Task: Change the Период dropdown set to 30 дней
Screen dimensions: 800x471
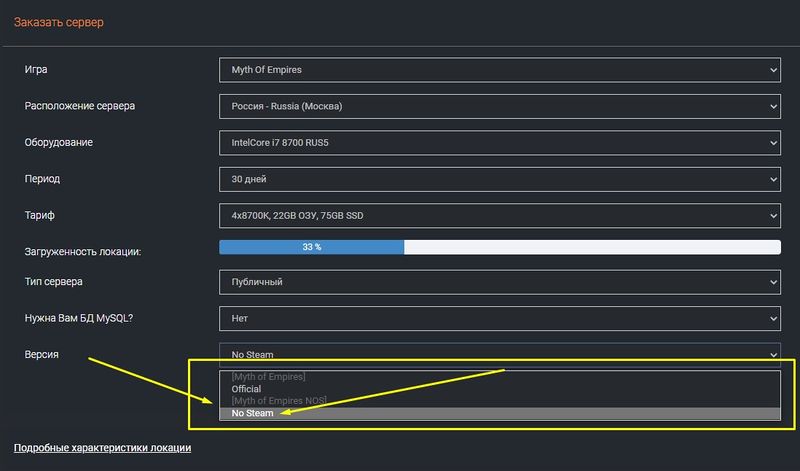Action: [x=499, y=179]
